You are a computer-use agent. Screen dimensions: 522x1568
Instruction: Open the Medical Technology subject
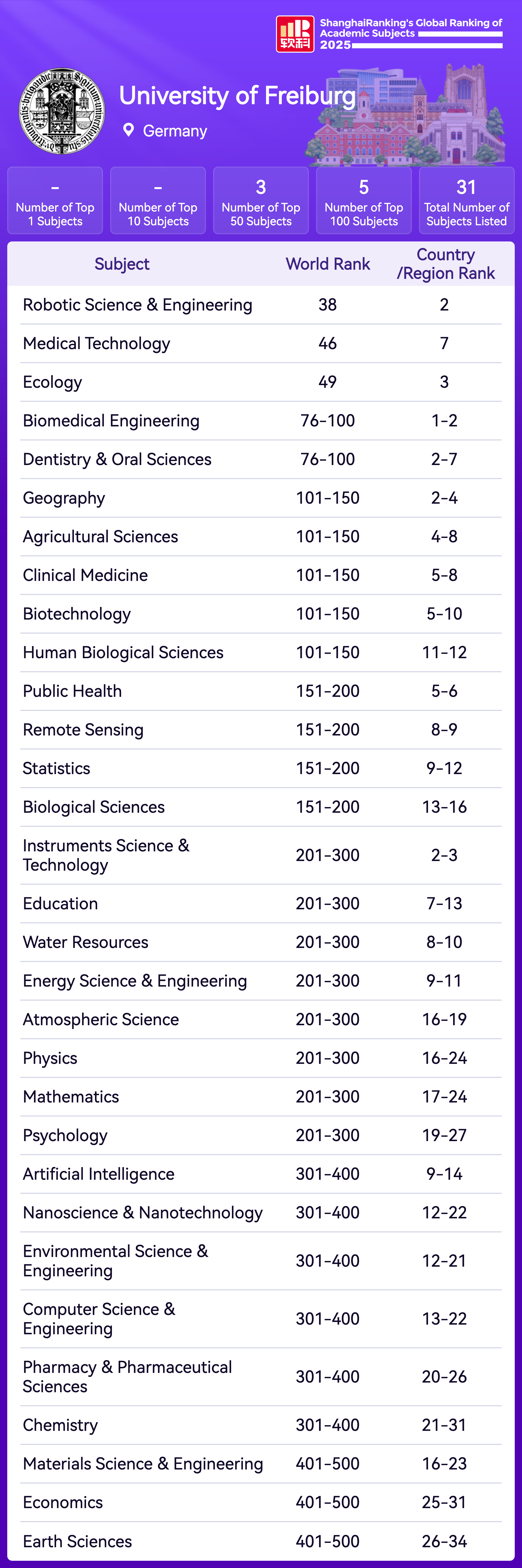point(96,343)
